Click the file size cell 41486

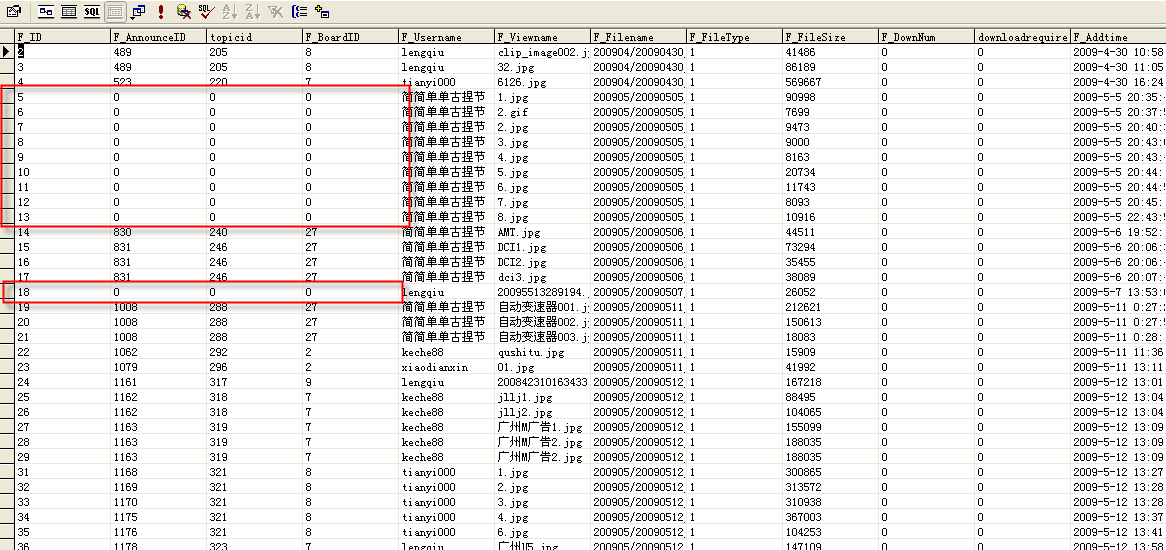click(x=830, y=52)
